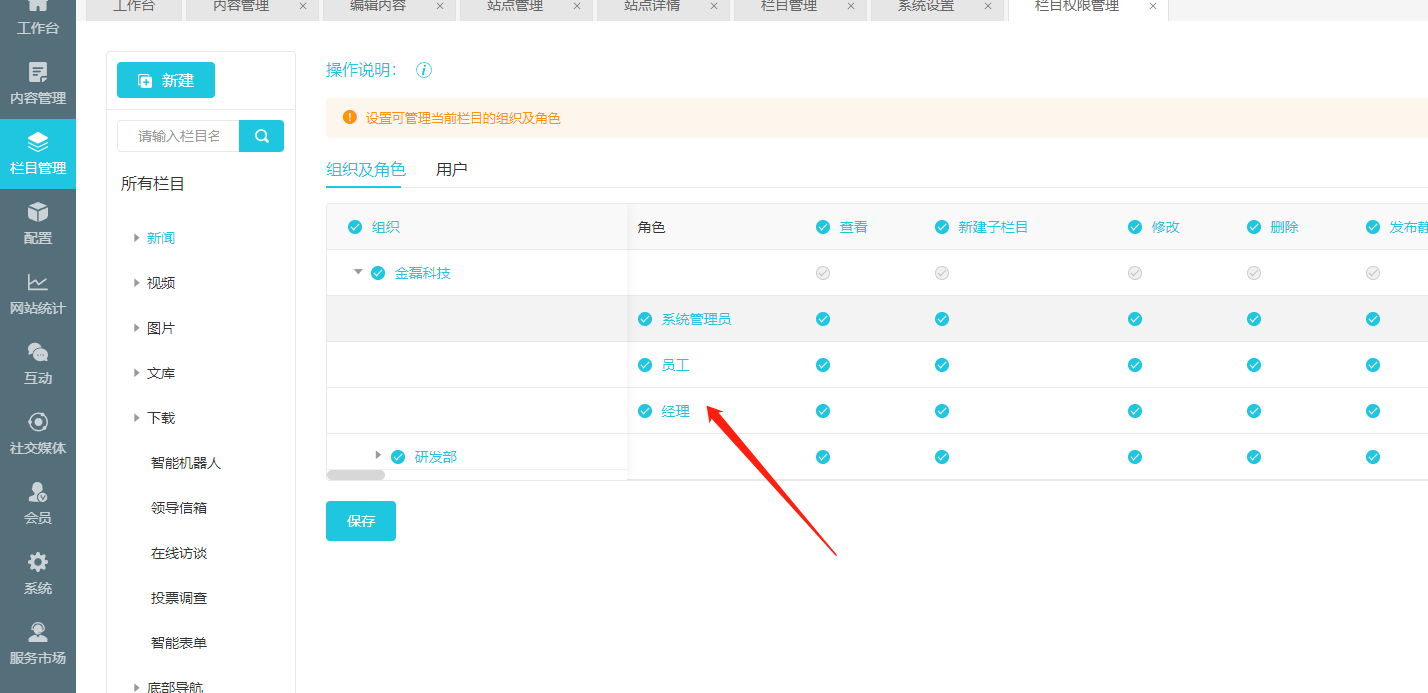Screen dimensions: 1428x693
Task: Click the info icon beside 操作说明
Action: [x=424, y=70]
